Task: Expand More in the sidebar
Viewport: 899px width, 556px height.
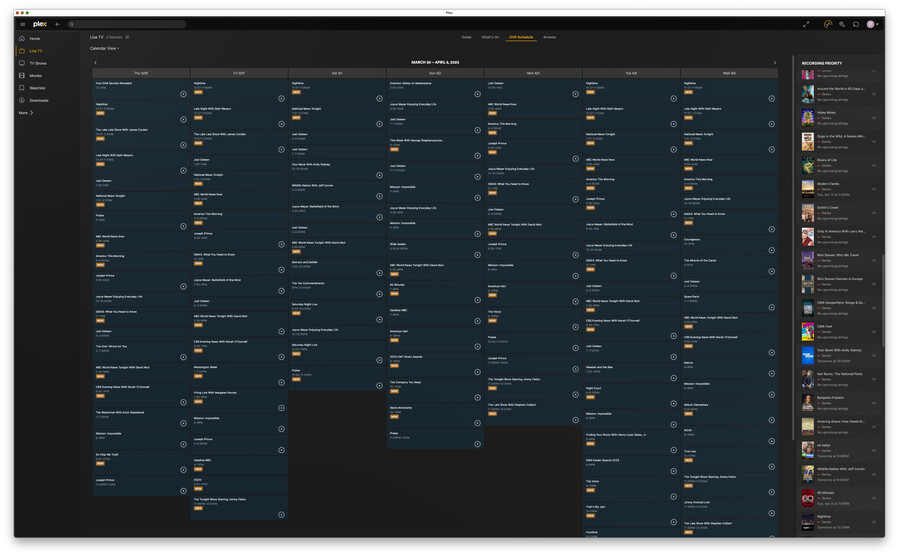Action: click(26, 113)
